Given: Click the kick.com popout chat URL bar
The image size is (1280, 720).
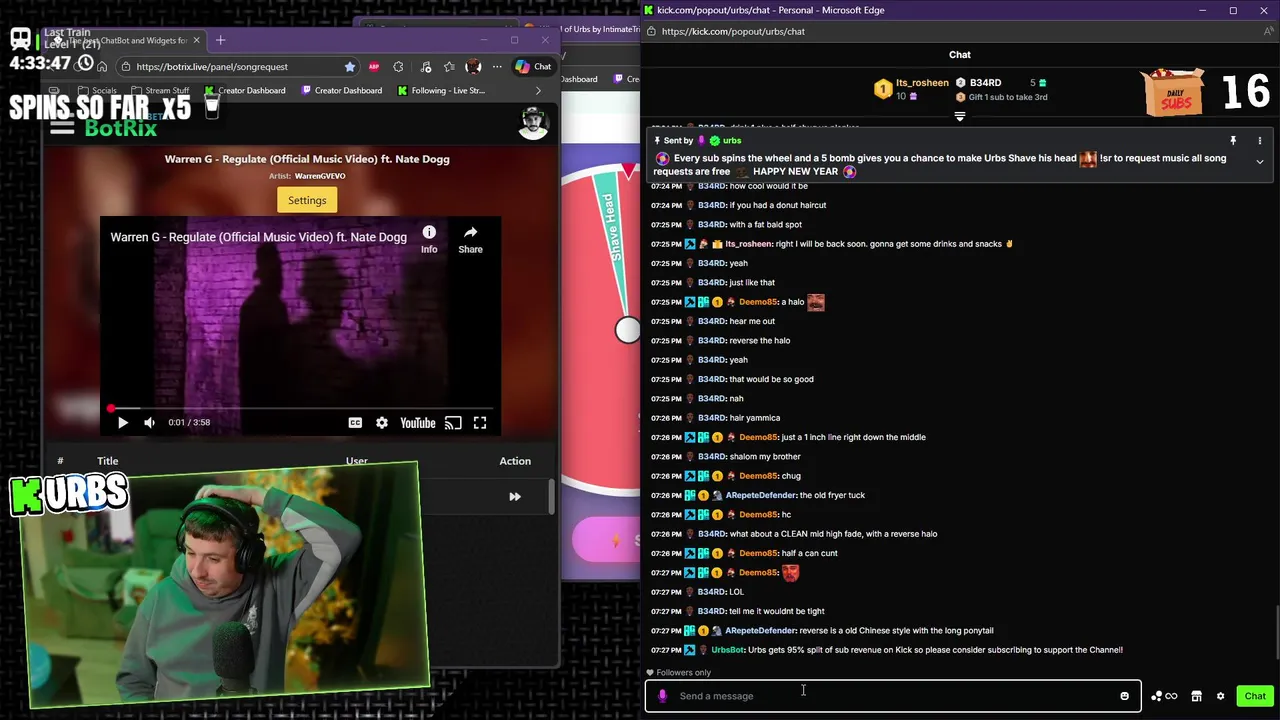Looking at the screenshot, I should [733, 31].
